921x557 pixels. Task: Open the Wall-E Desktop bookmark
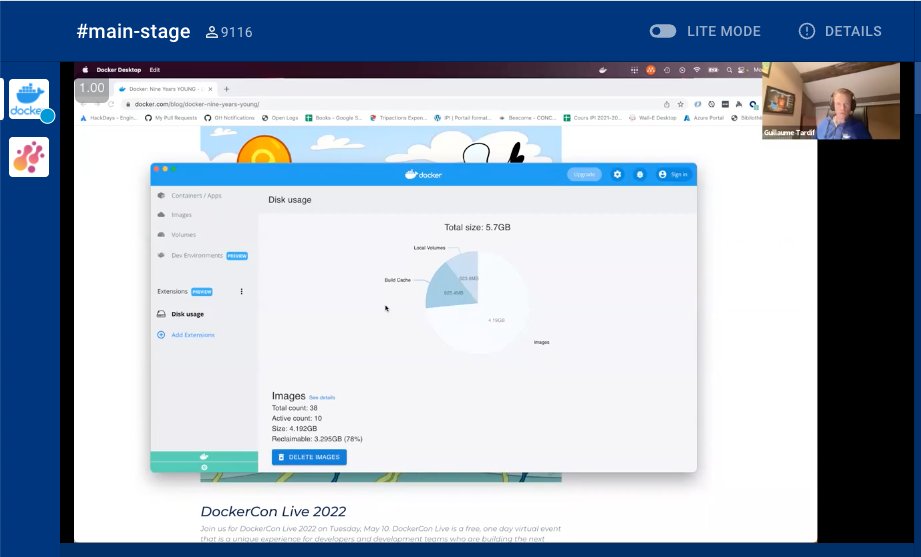[653, 118]
